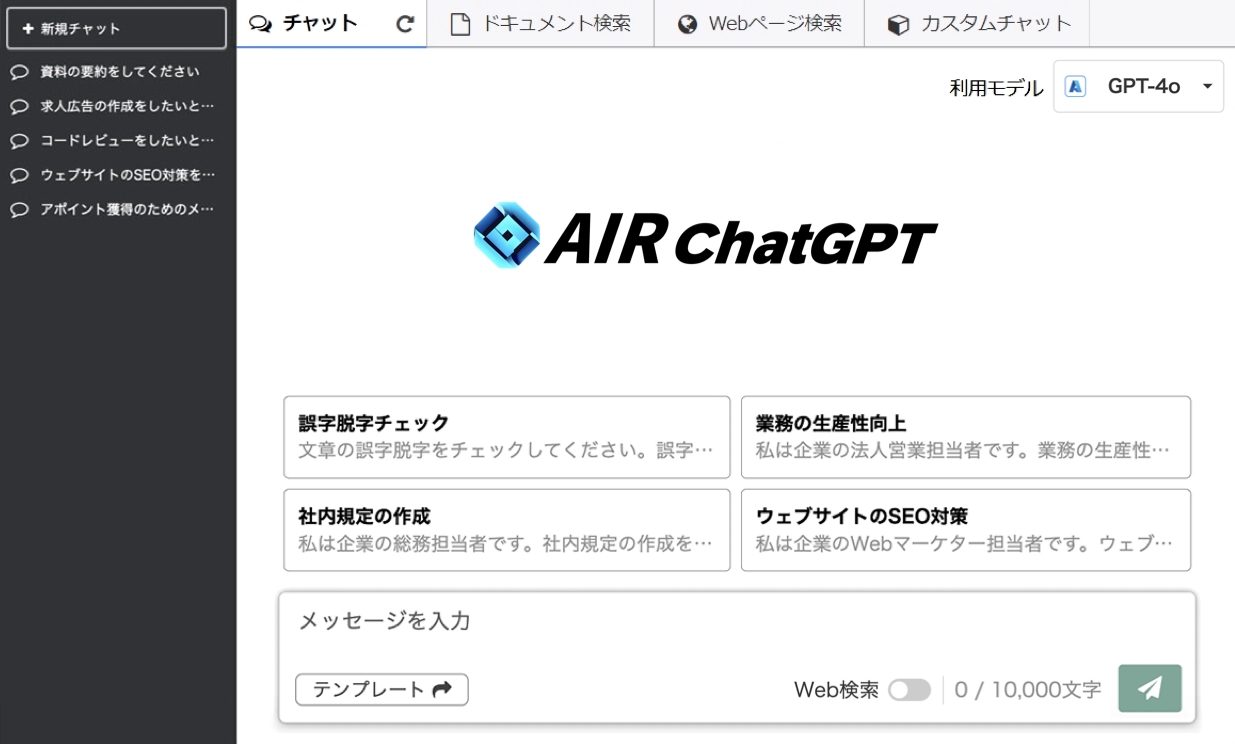This screenshot has width=1235, height=744.
Task: Click the Azure logo icon in model selector
Action: (1076, 86)
